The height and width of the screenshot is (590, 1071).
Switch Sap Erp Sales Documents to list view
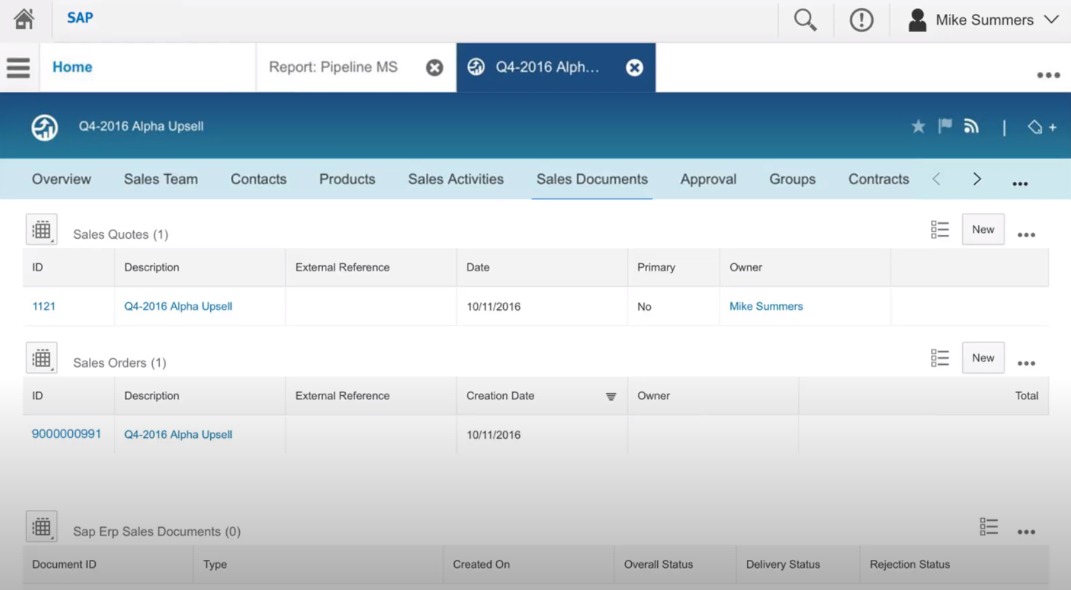pos(989,526)
